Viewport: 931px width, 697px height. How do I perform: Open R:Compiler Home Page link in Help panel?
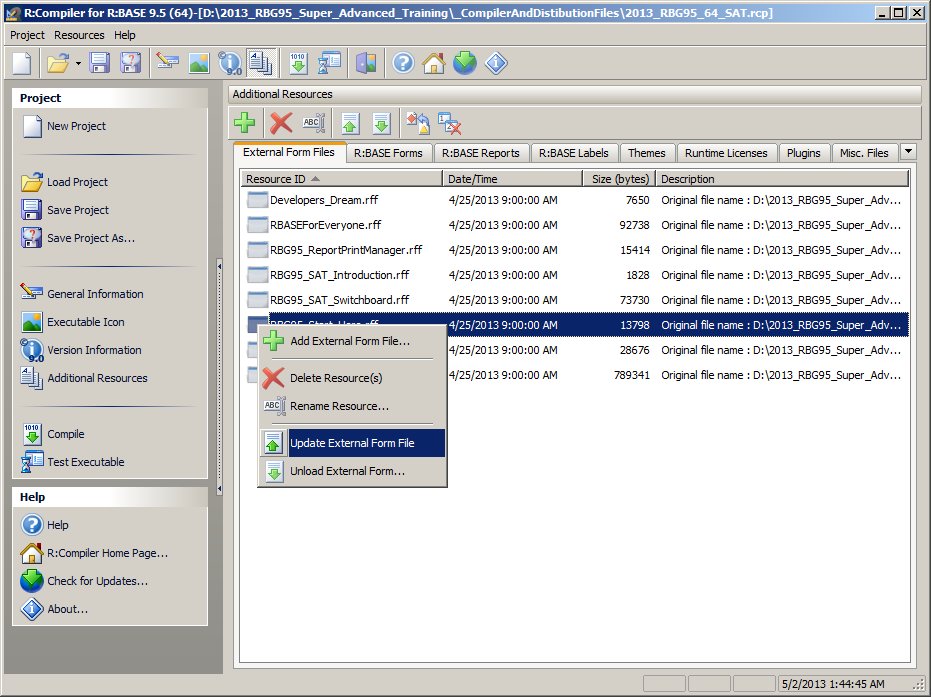coord(107,553)
